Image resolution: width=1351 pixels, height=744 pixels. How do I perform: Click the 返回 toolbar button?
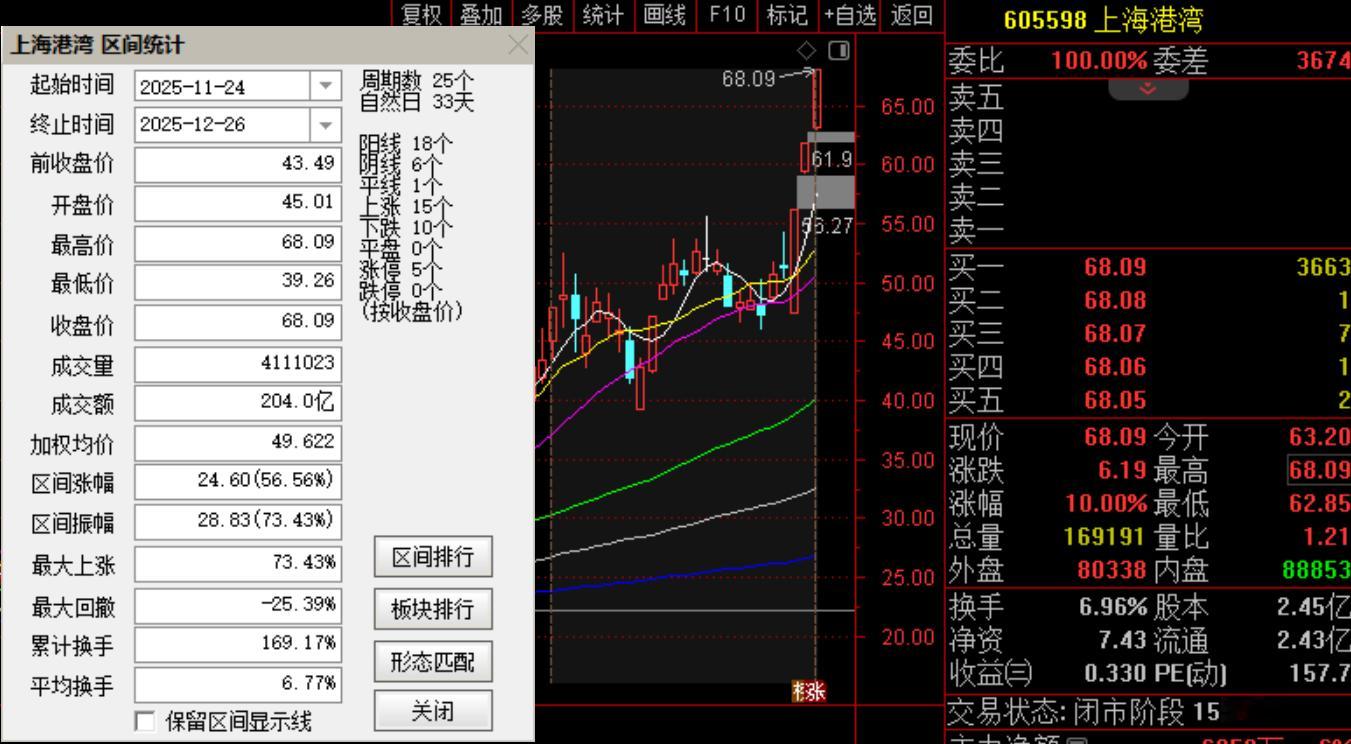[x=910, y=15]
